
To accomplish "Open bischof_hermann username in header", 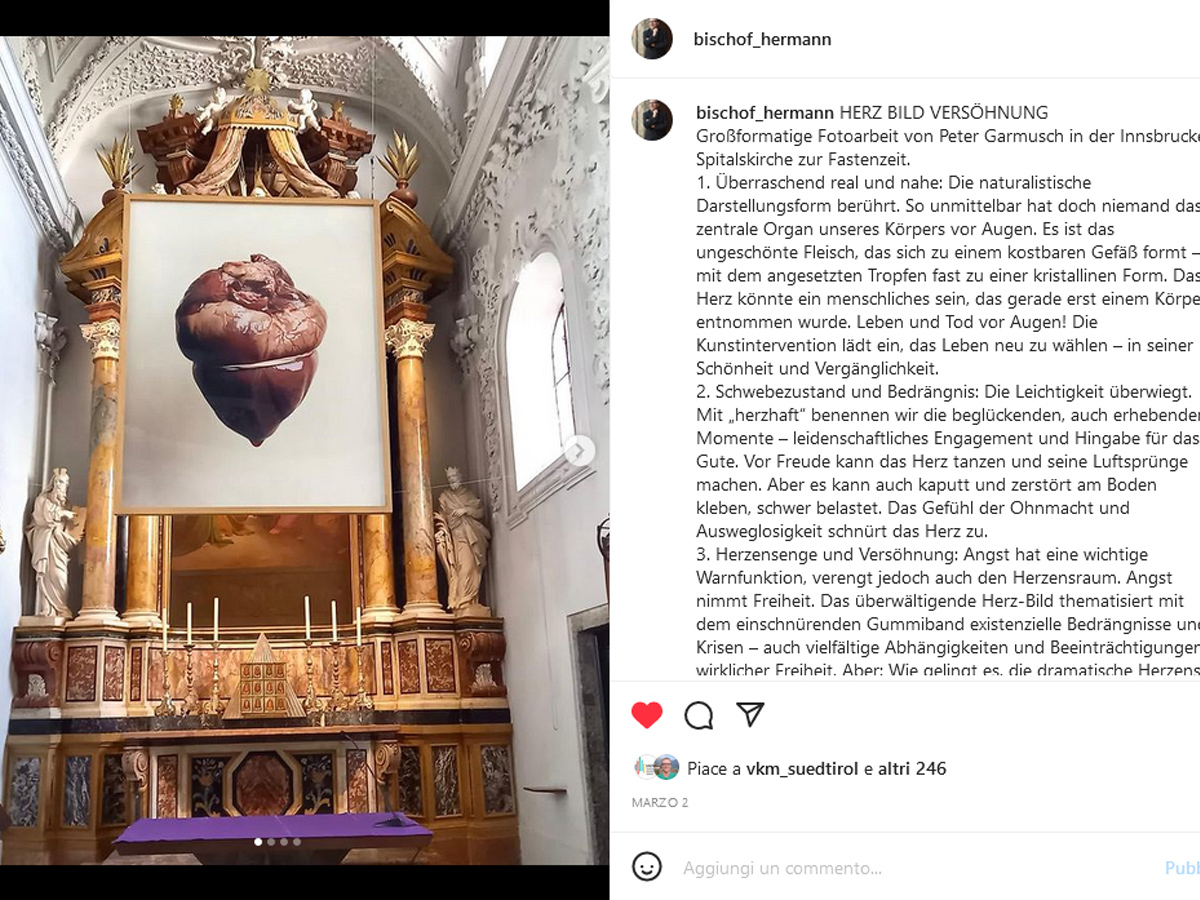I will [762, 39].
